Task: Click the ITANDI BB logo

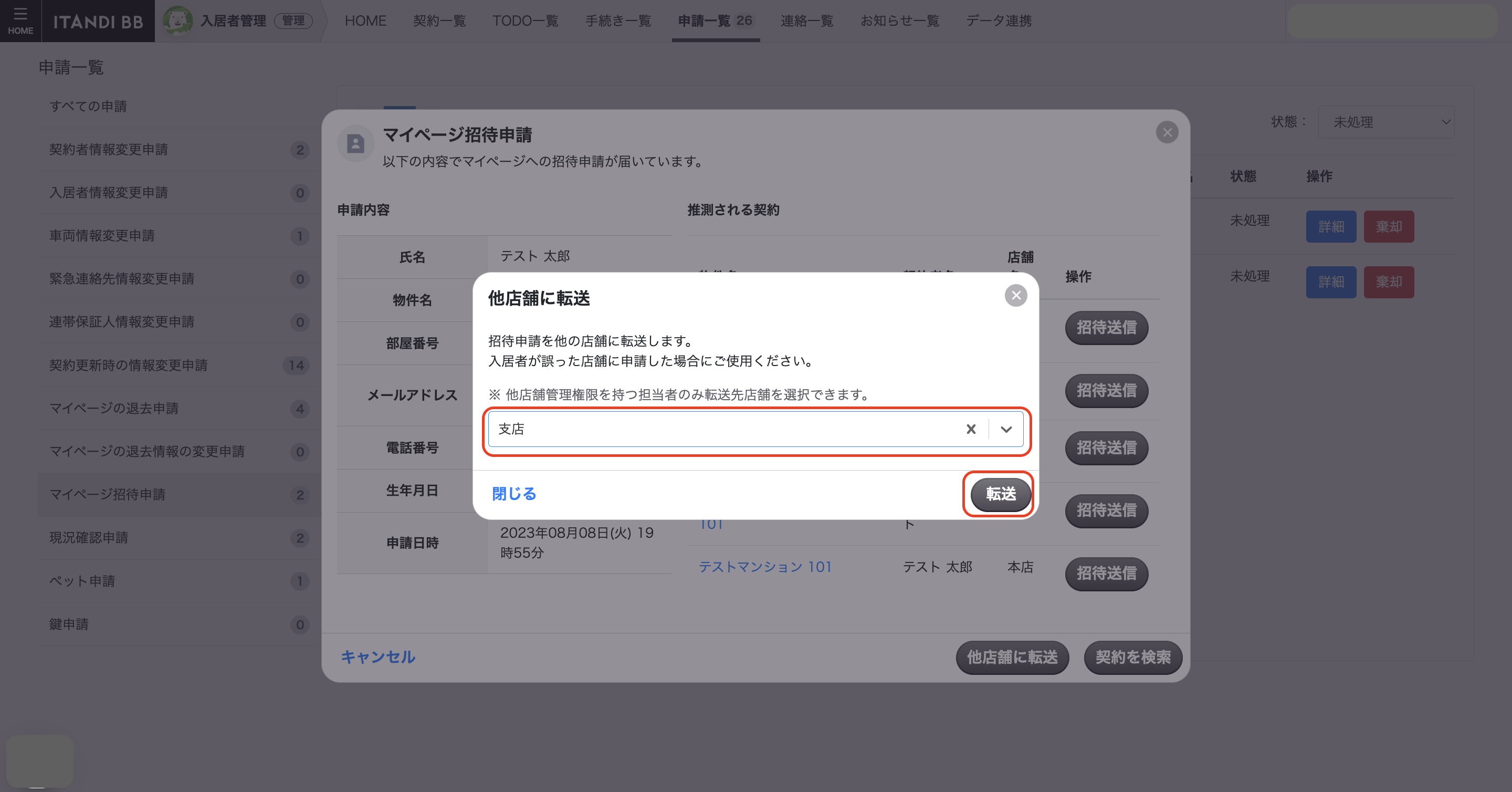Action: coord(98,22)
